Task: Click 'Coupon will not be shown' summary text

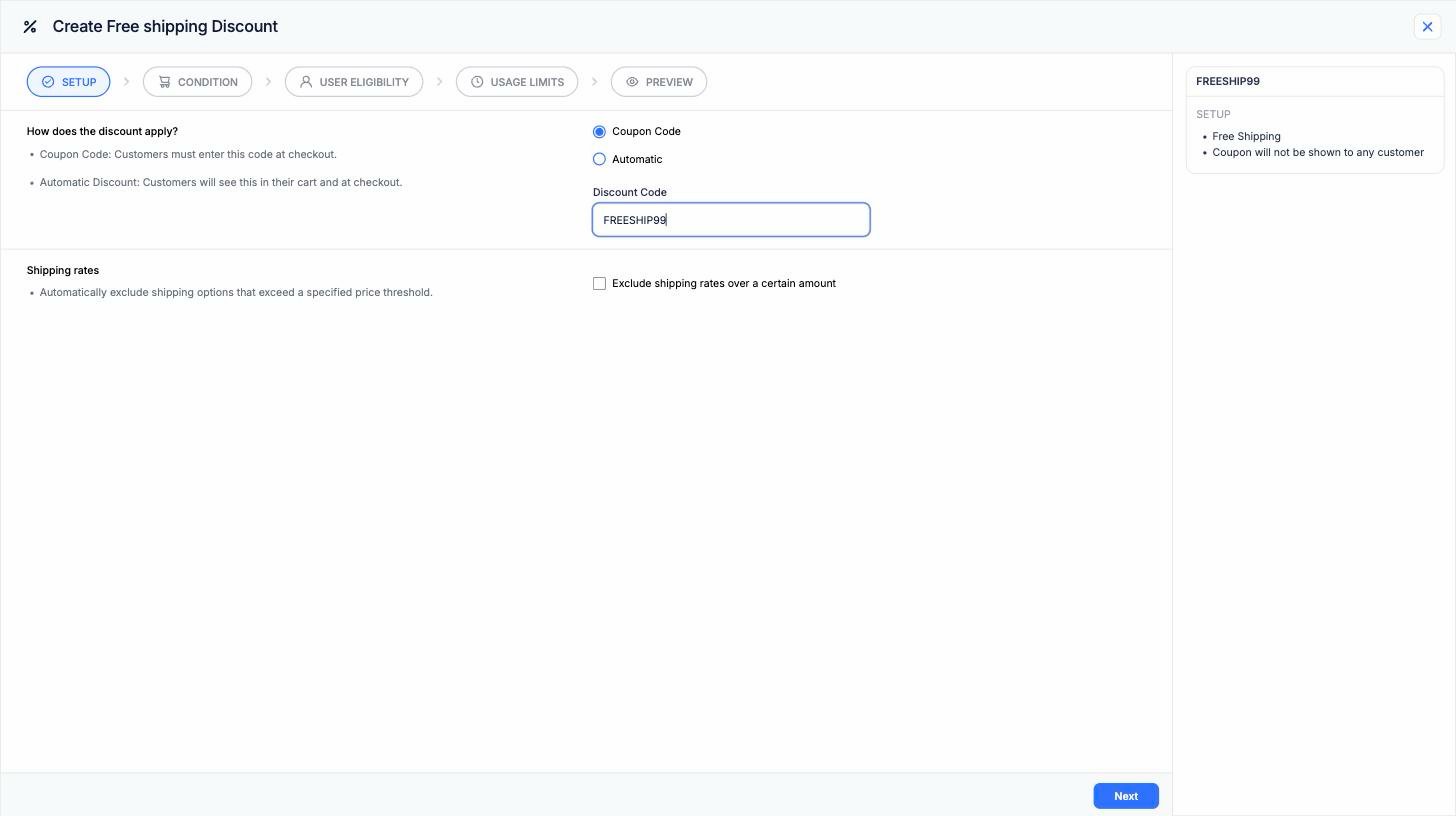Action: pyautogui.click(x=1318, y=153)
